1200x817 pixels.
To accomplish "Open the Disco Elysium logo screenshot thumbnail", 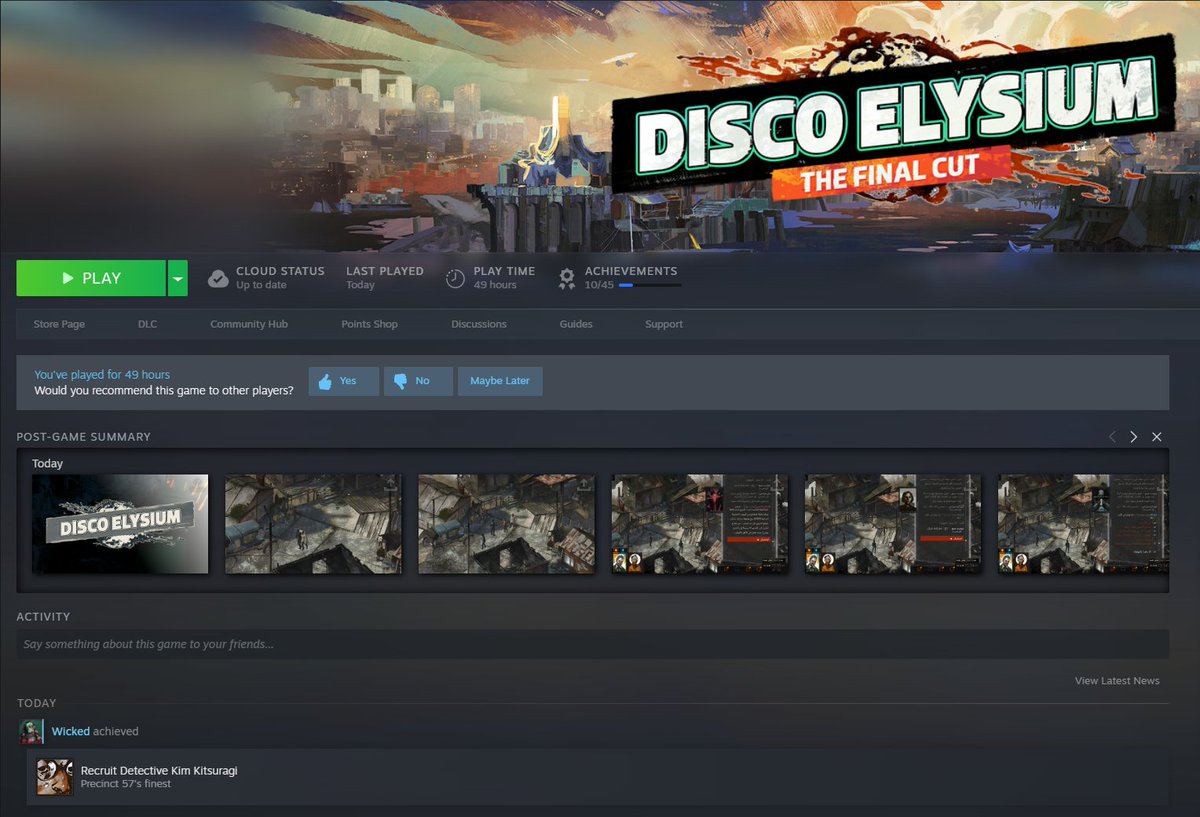I will click(x=120, y=524).
